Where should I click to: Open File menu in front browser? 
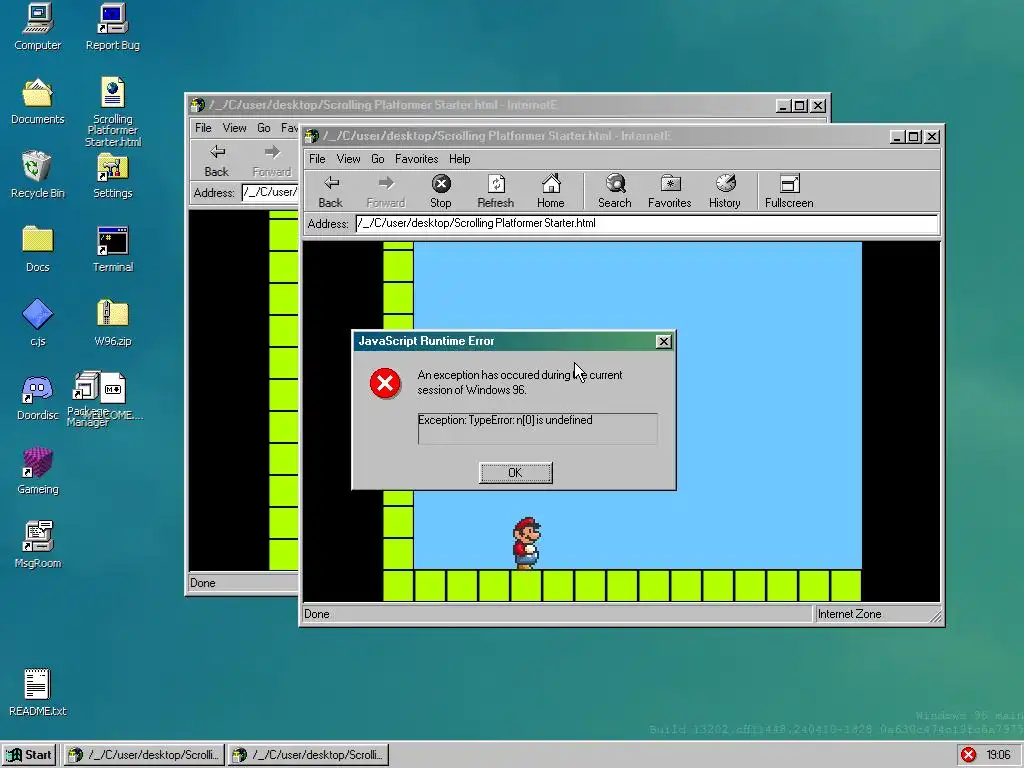pyautogui.click(x=317, y=159)
